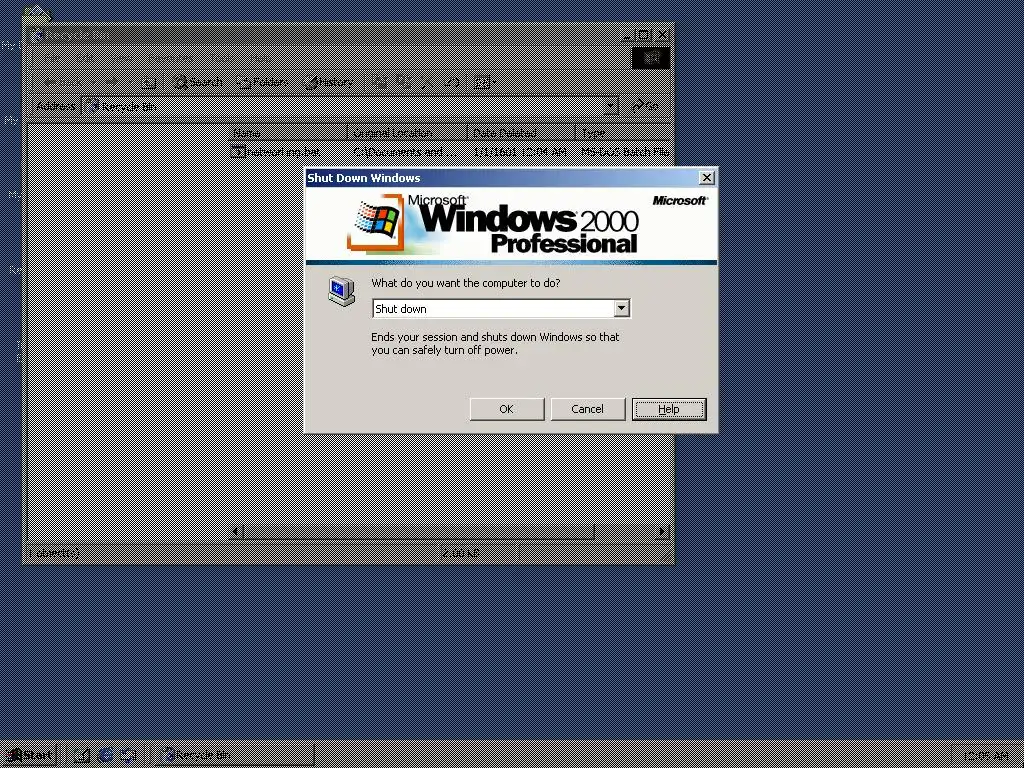Sort by the Type column header

(x=623, y=133)
